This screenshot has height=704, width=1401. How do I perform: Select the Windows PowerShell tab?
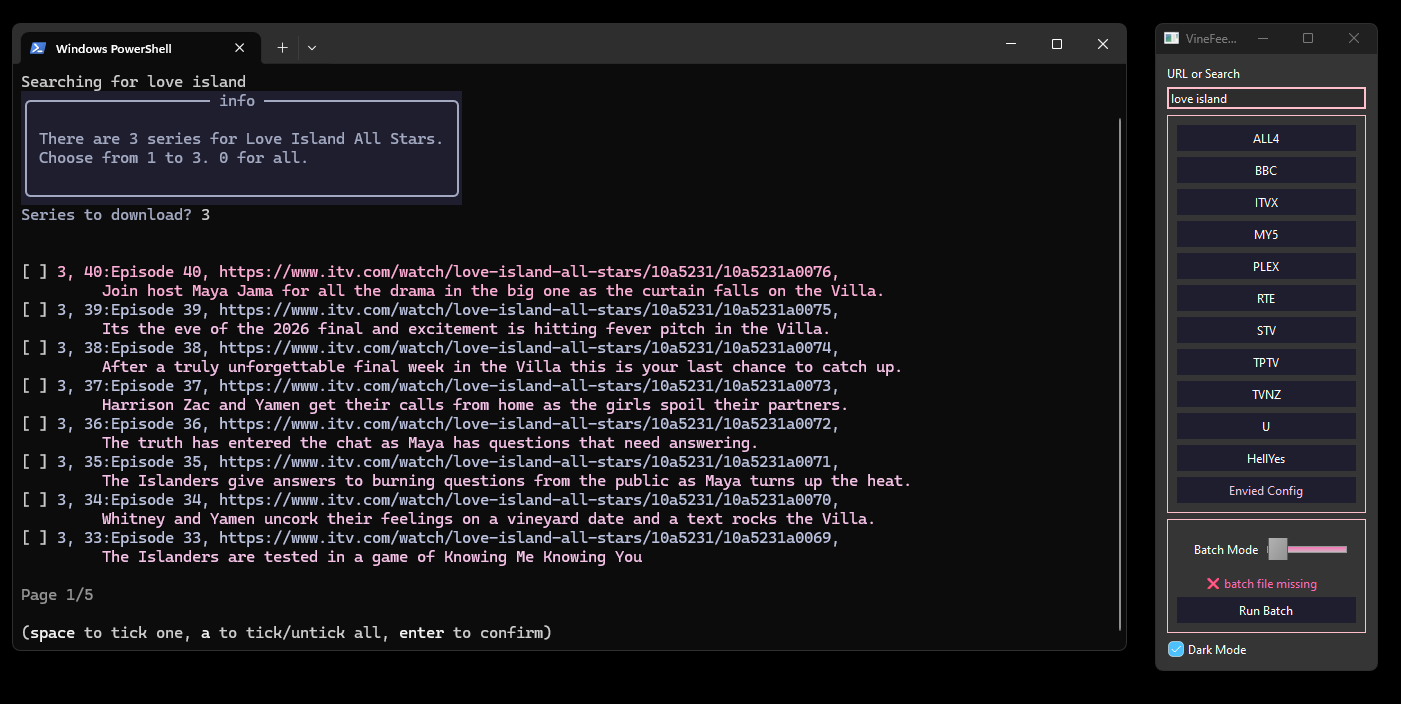pyautogui.click(x=113, y=48)
